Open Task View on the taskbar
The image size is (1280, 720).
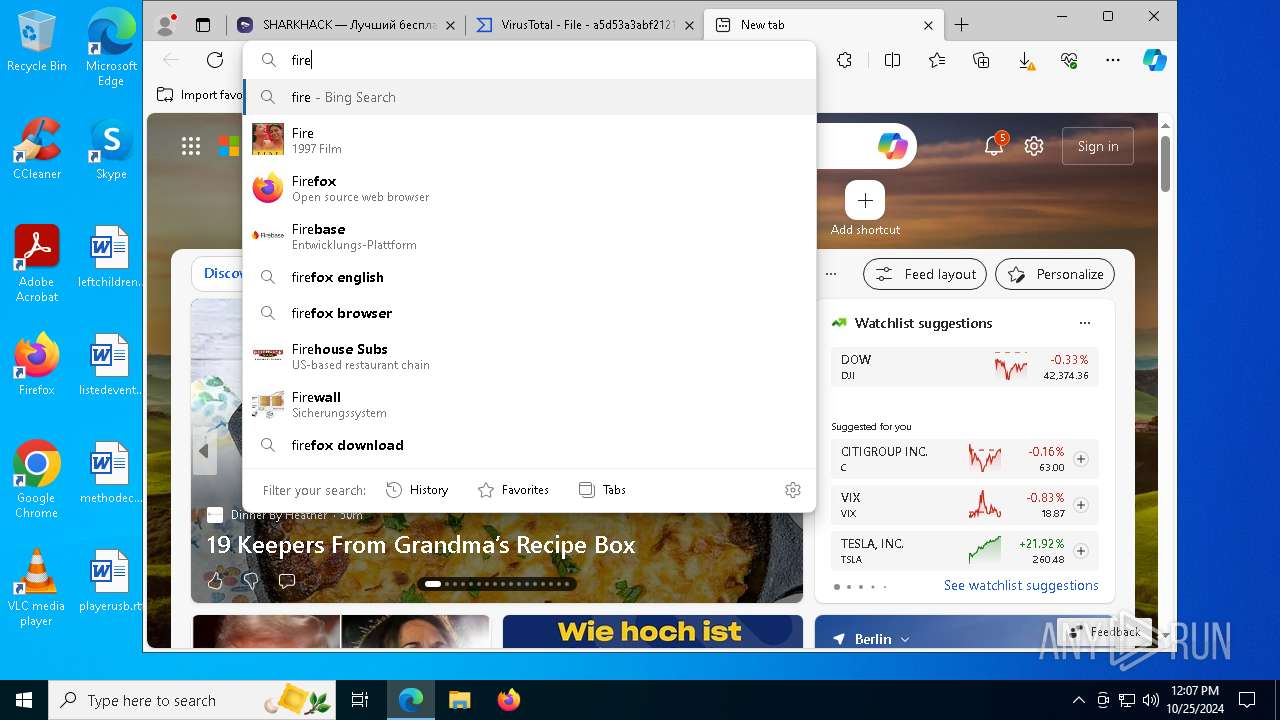pyautogui.click(x=361, y=700)
